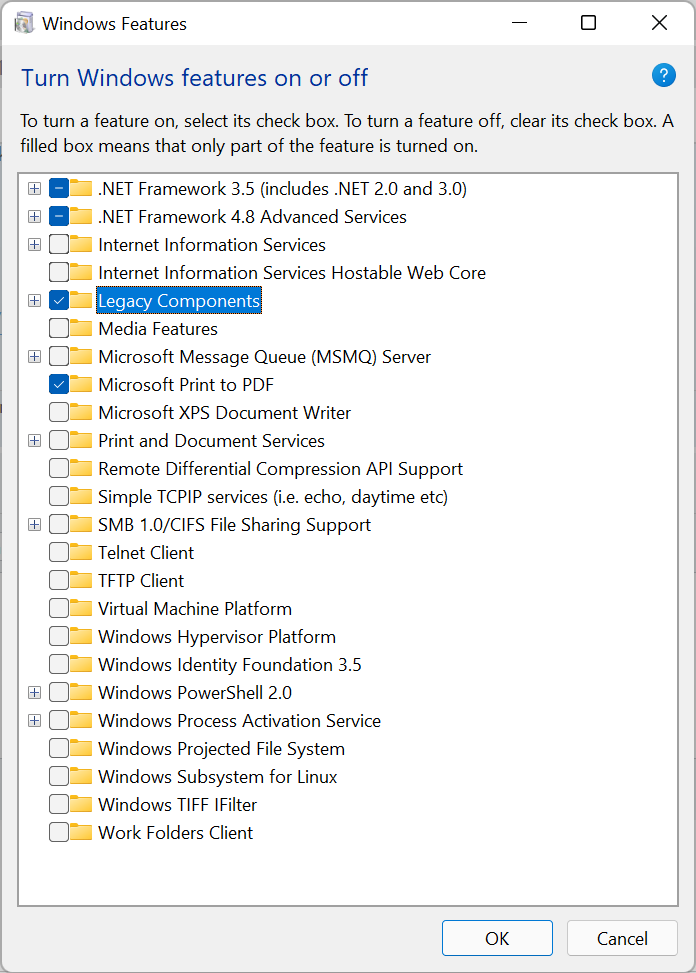Click folder icon next to Media Features

(x=81, y=328)
